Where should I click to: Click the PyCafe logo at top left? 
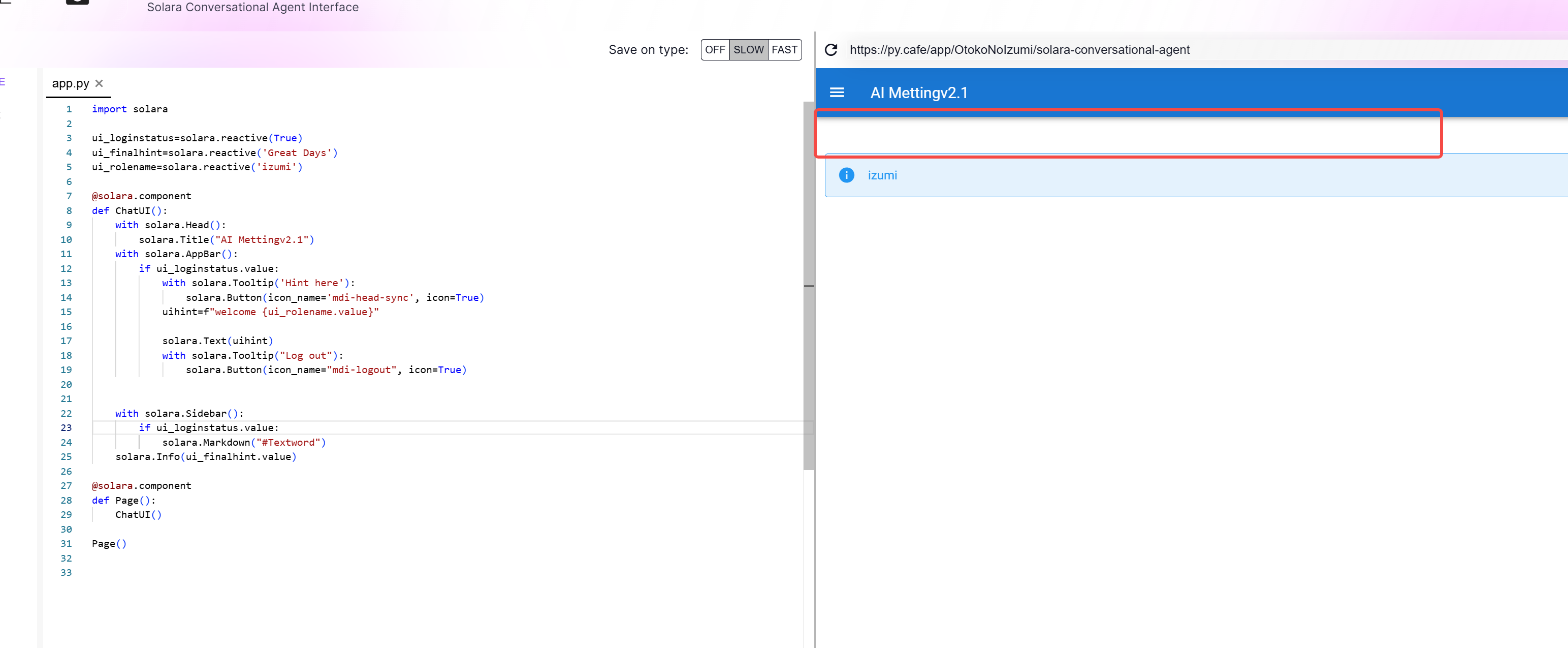click(77, 3)
